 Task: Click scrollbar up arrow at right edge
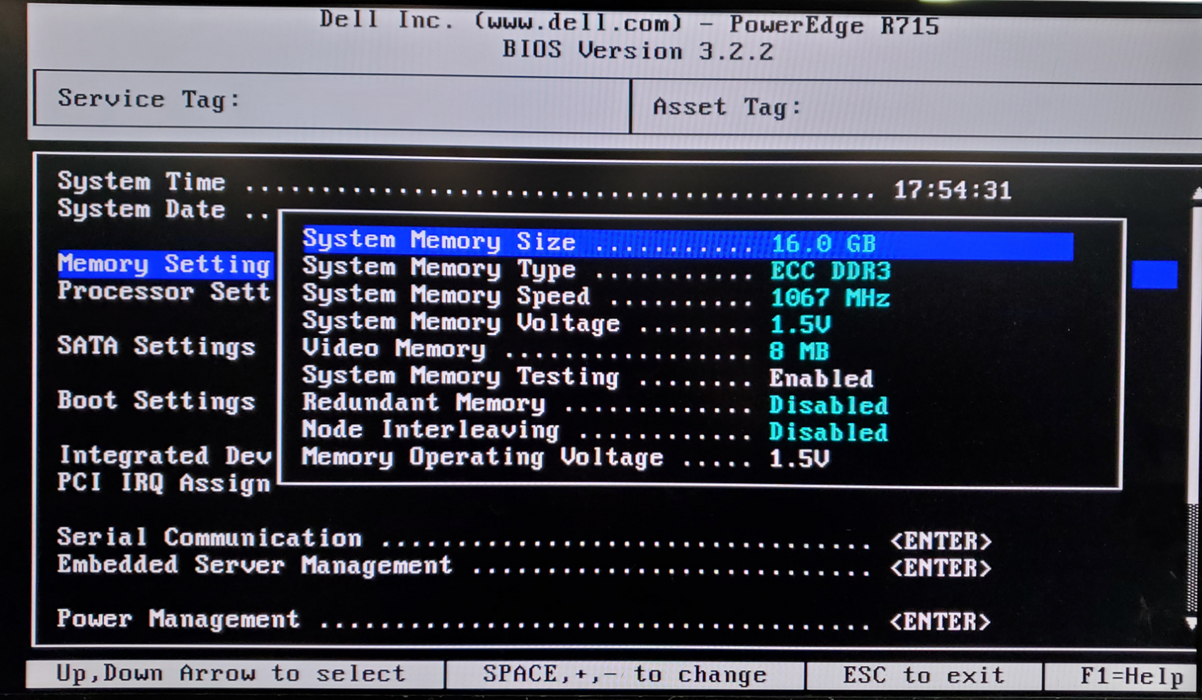[x=1197, y=192]
